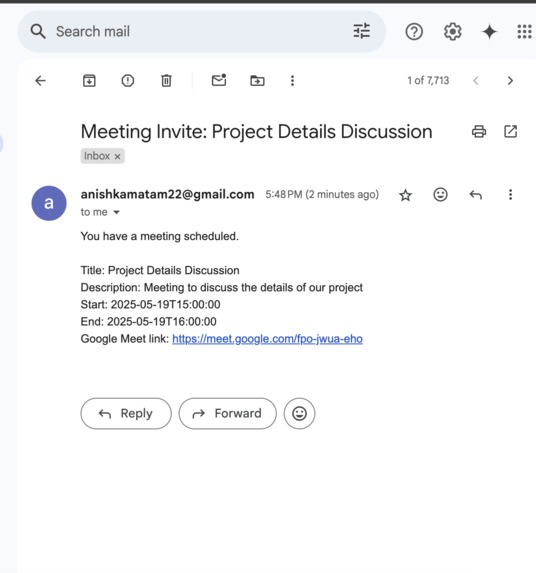Archive this email
Screen dimensions: 536x573
[x=89, y=80]
